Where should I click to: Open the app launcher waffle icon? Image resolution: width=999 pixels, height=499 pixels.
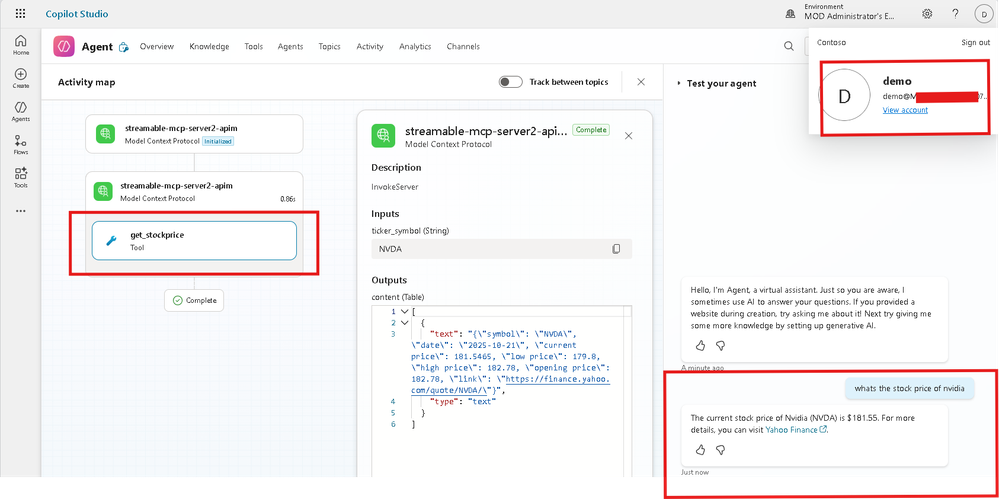coord(20,13)
